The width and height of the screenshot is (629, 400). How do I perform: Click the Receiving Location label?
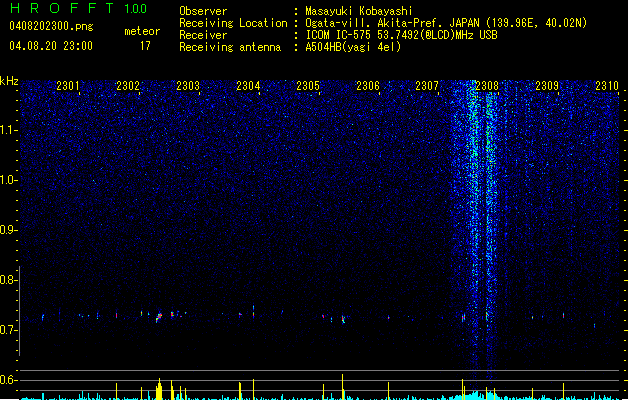(x=233, y=23)
